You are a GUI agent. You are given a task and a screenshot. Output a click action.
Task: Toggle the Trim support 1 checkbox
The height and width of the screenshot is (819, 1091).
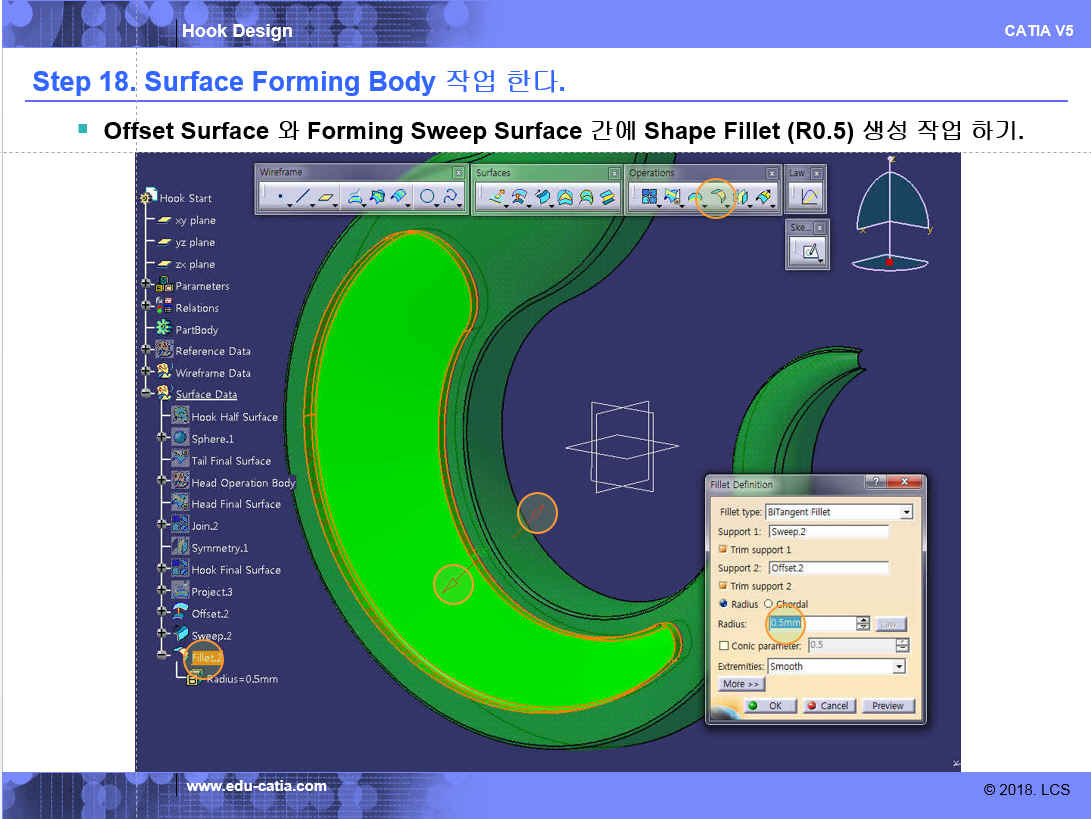(x=723, y=550)
